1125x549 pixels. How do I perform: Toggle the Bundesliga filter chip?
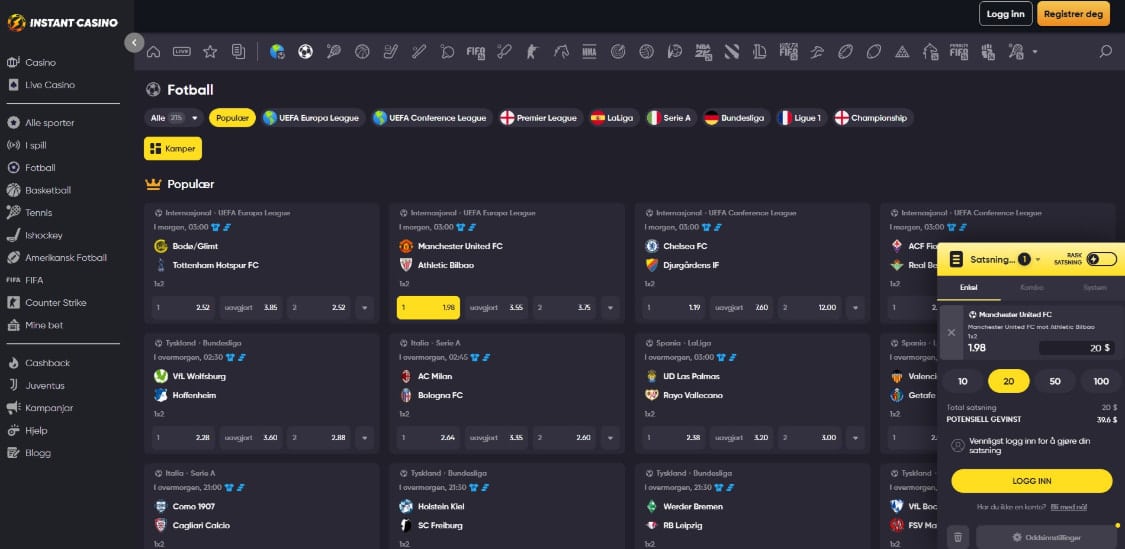[735, 118]
